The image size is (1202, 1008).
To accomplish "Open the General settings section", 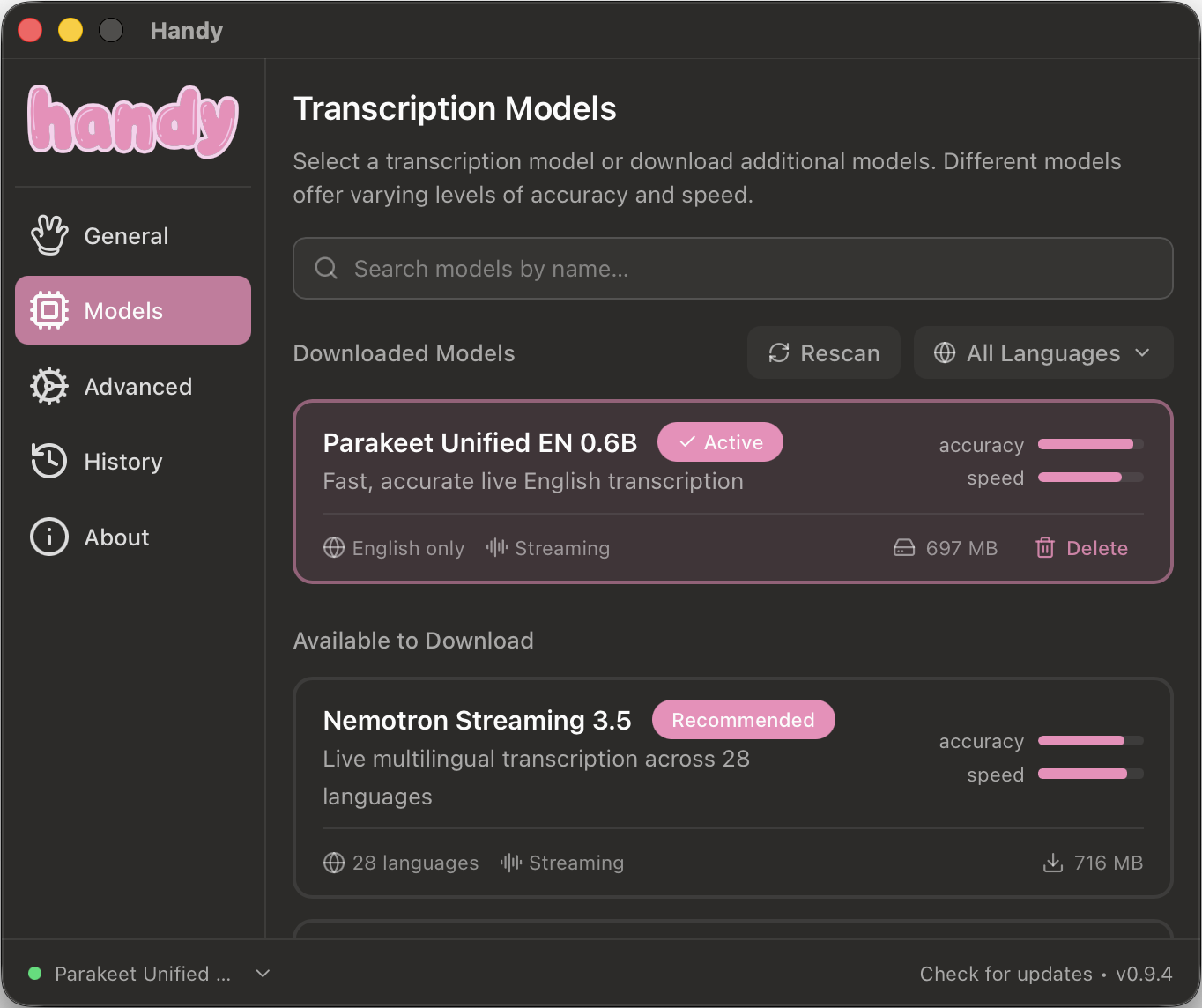I will 133,235.
